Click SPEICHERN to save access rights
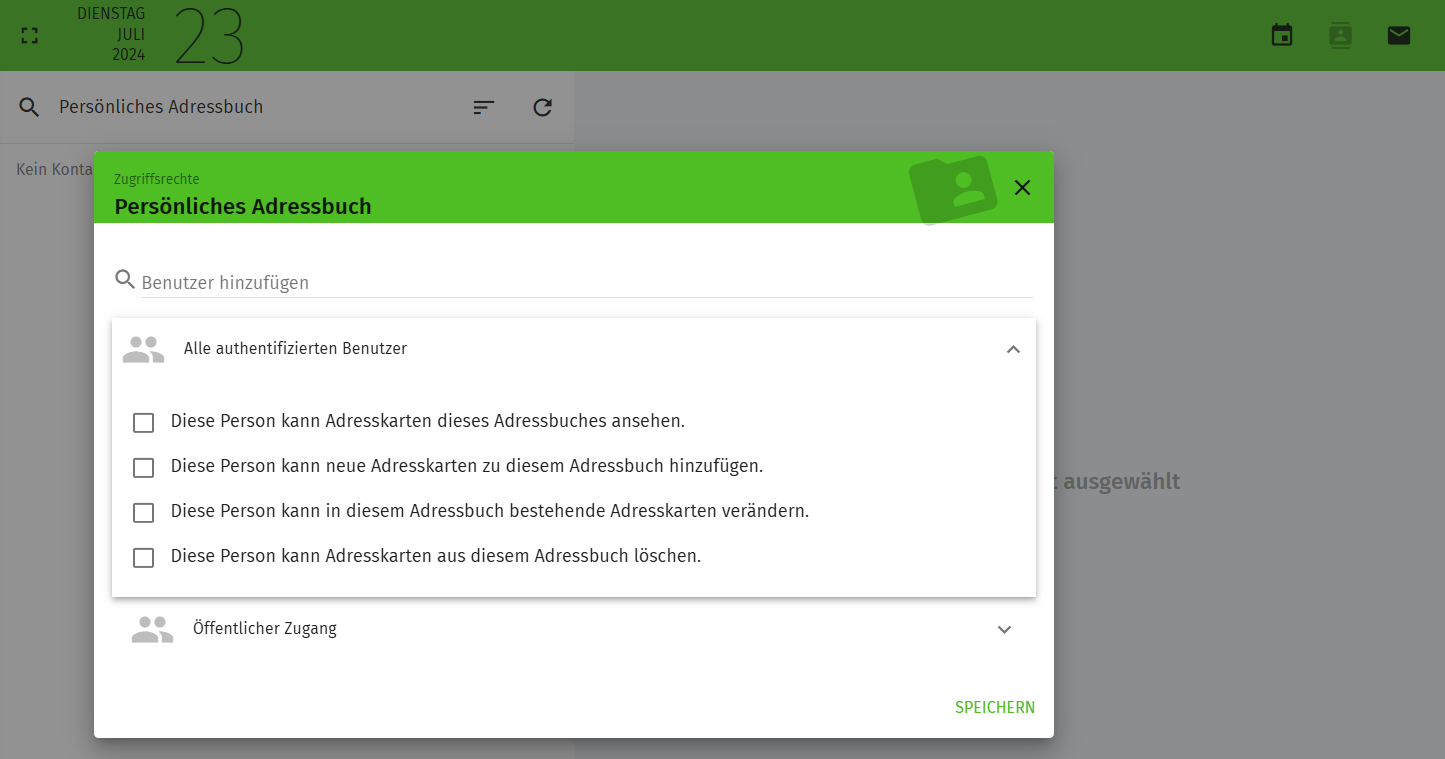The height and width of the screenshot is (759, 1445). (995, 707)
